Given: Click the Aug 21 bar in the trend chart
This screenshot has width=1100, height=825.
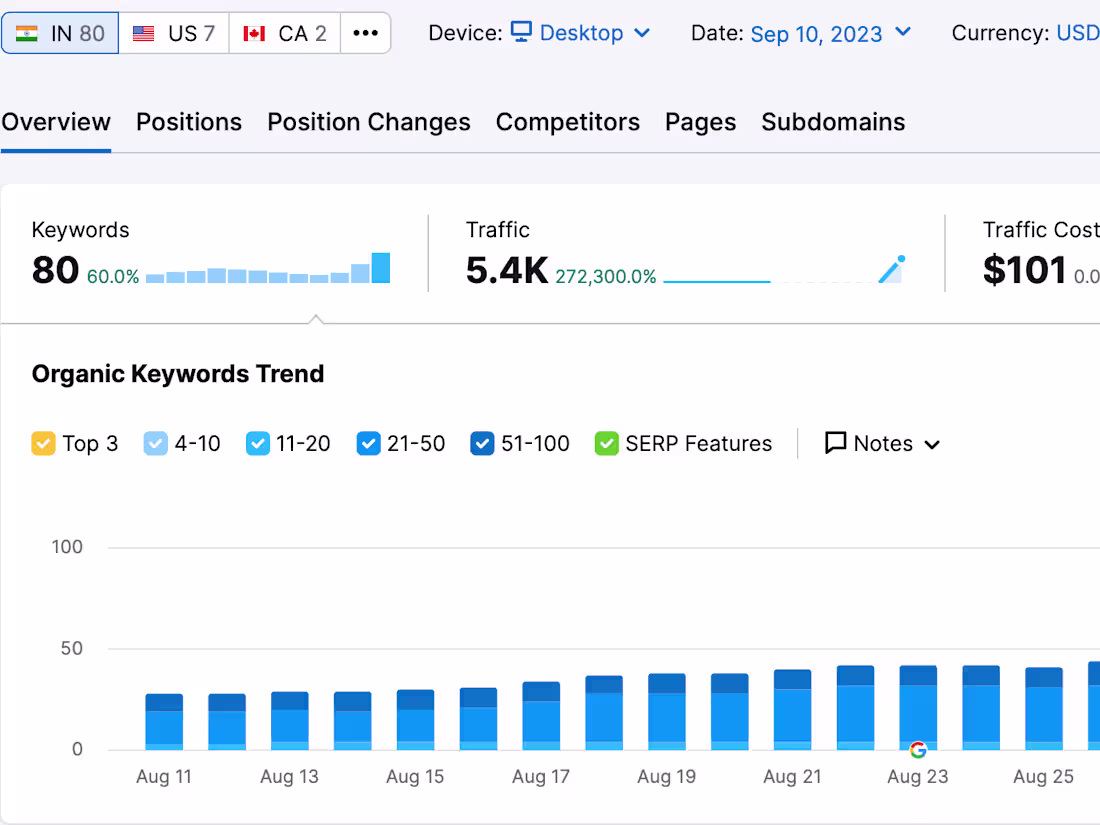Looking at the screenshot, I should coord(791,710).
